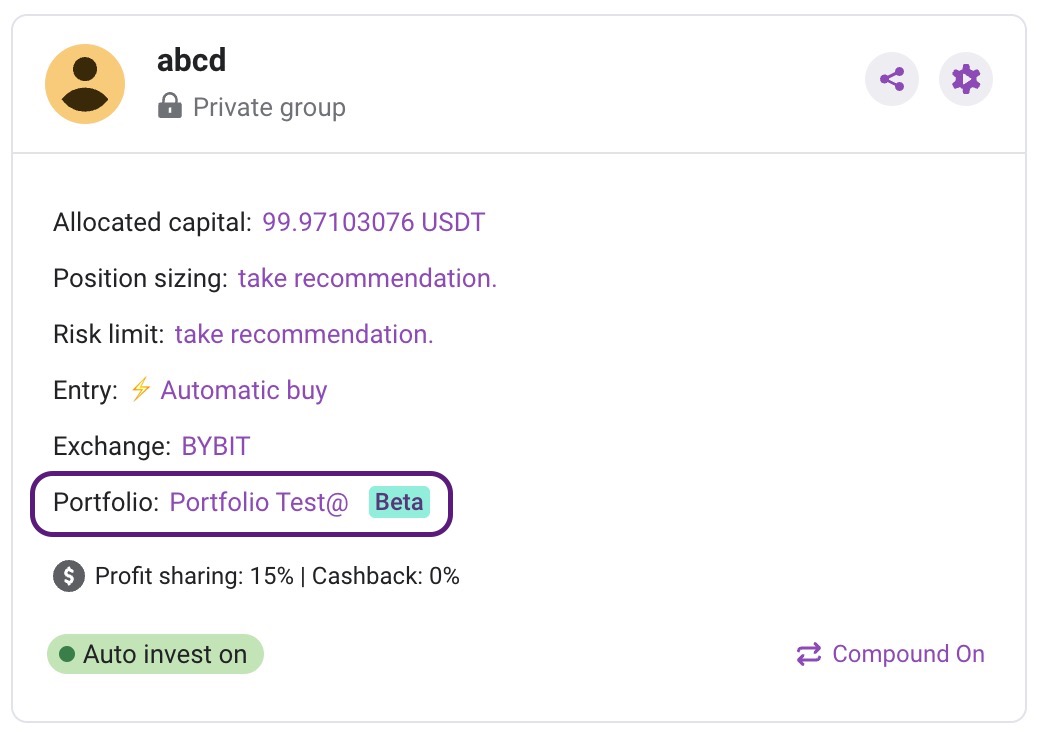Select the Automatic buy entry option
Screen dimensions: 1044x734
[244, 390]
